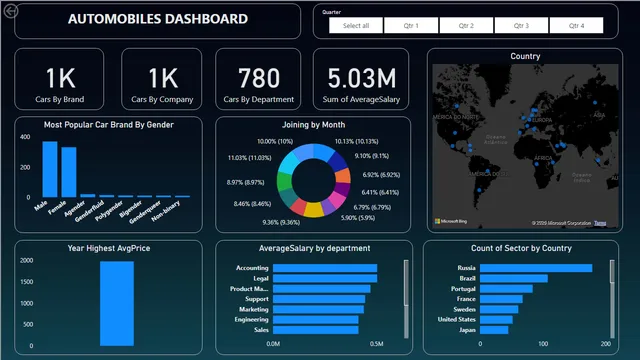
Task: Select the Russia sector count bar
Action: point(536,268)
